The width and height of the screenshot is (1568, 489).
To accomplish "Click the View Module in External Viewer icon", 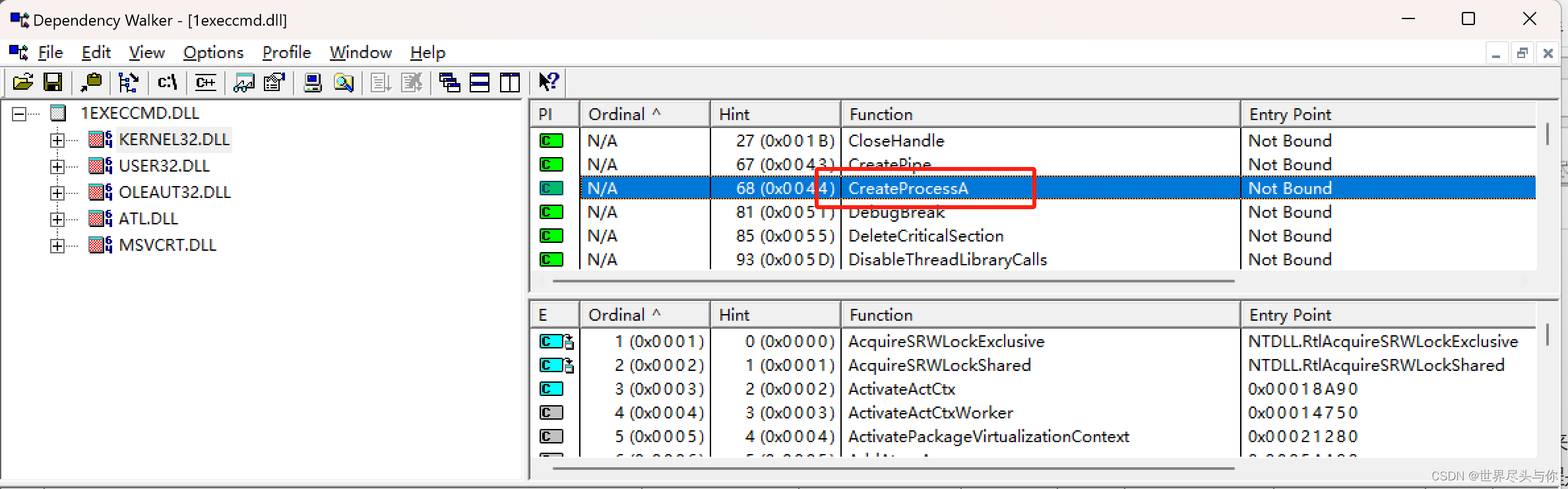I will click(x=244, y=82).
